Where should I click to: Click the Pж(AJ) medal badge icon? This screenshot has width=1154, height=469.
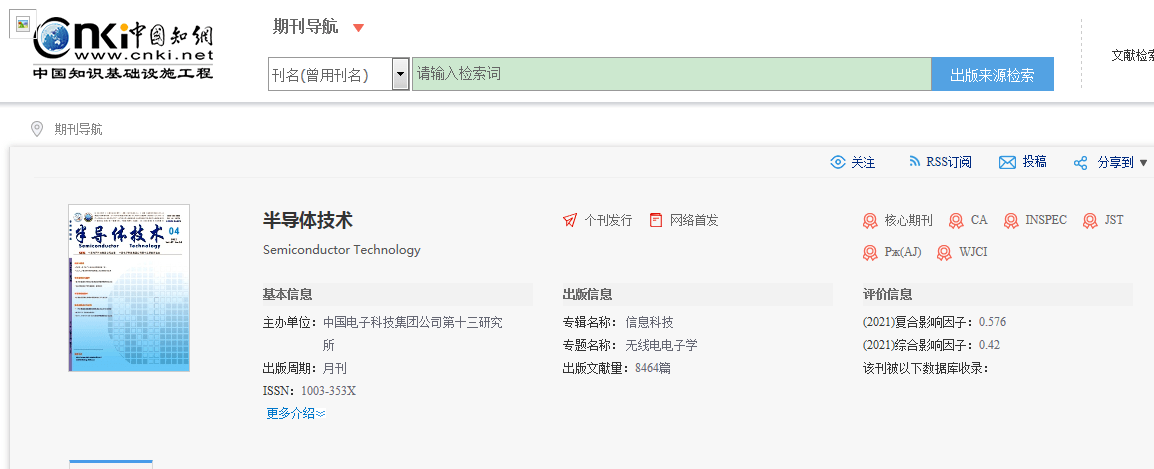[x=870, y=253]
